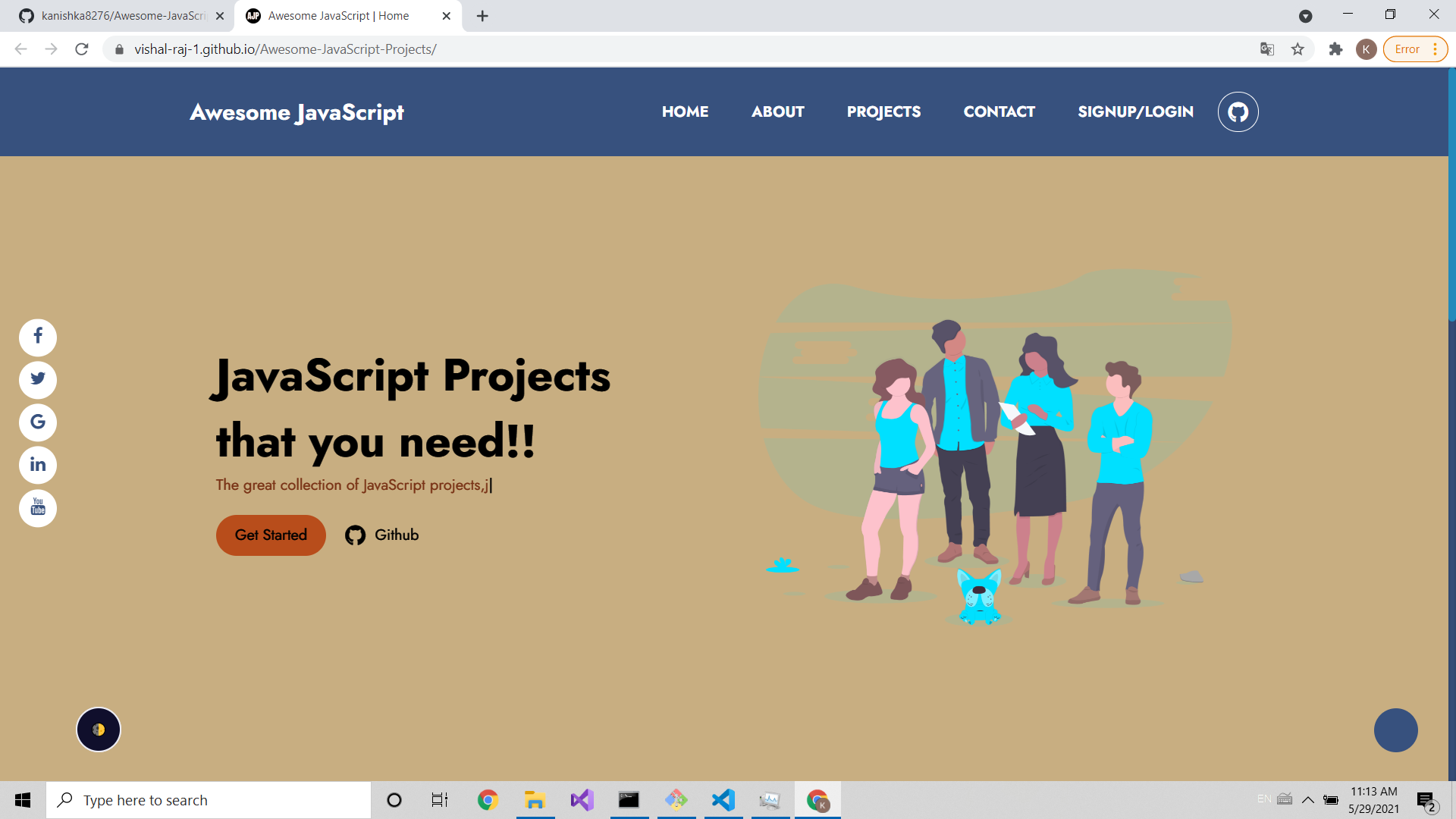The image size is (1456, 819).
Task: Open Visual Studio Code from taskbar
Action: (x=723, y=800)
